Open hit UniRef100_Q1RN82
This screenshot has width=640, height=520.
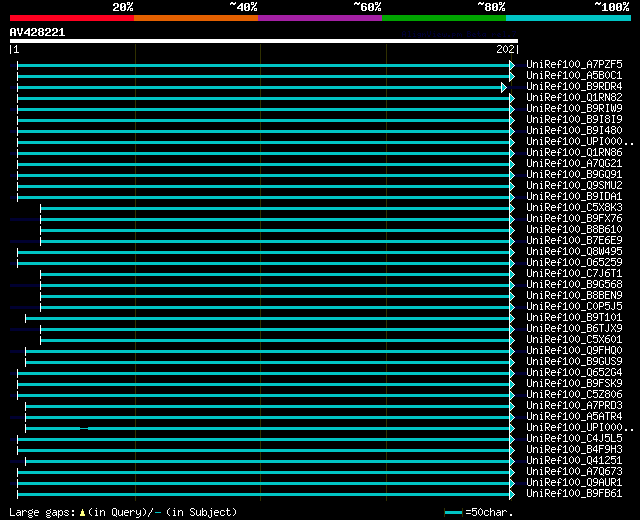[x=574, y=98]
